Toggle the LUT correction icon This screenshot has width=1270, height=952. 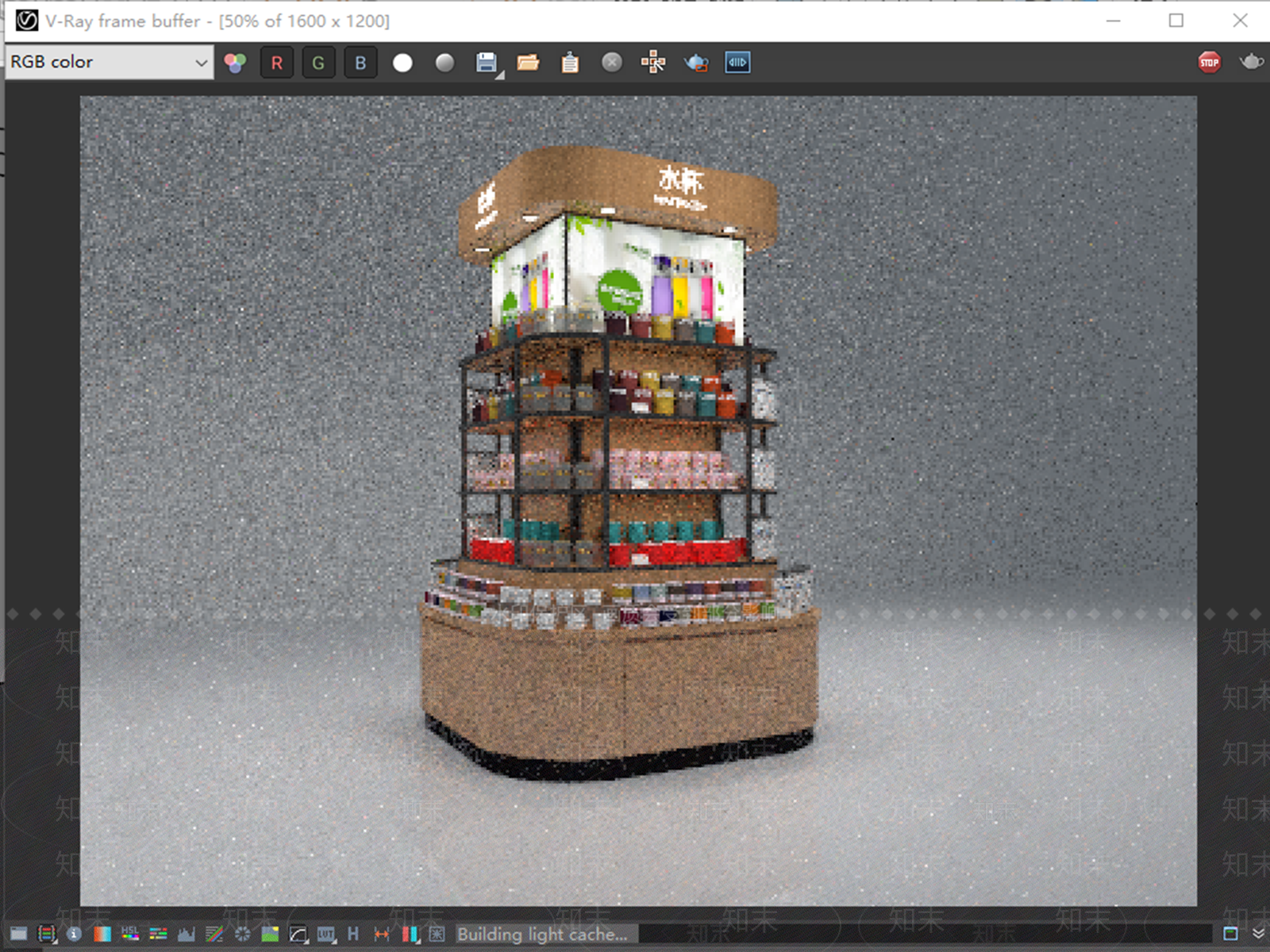pos(326,934)
